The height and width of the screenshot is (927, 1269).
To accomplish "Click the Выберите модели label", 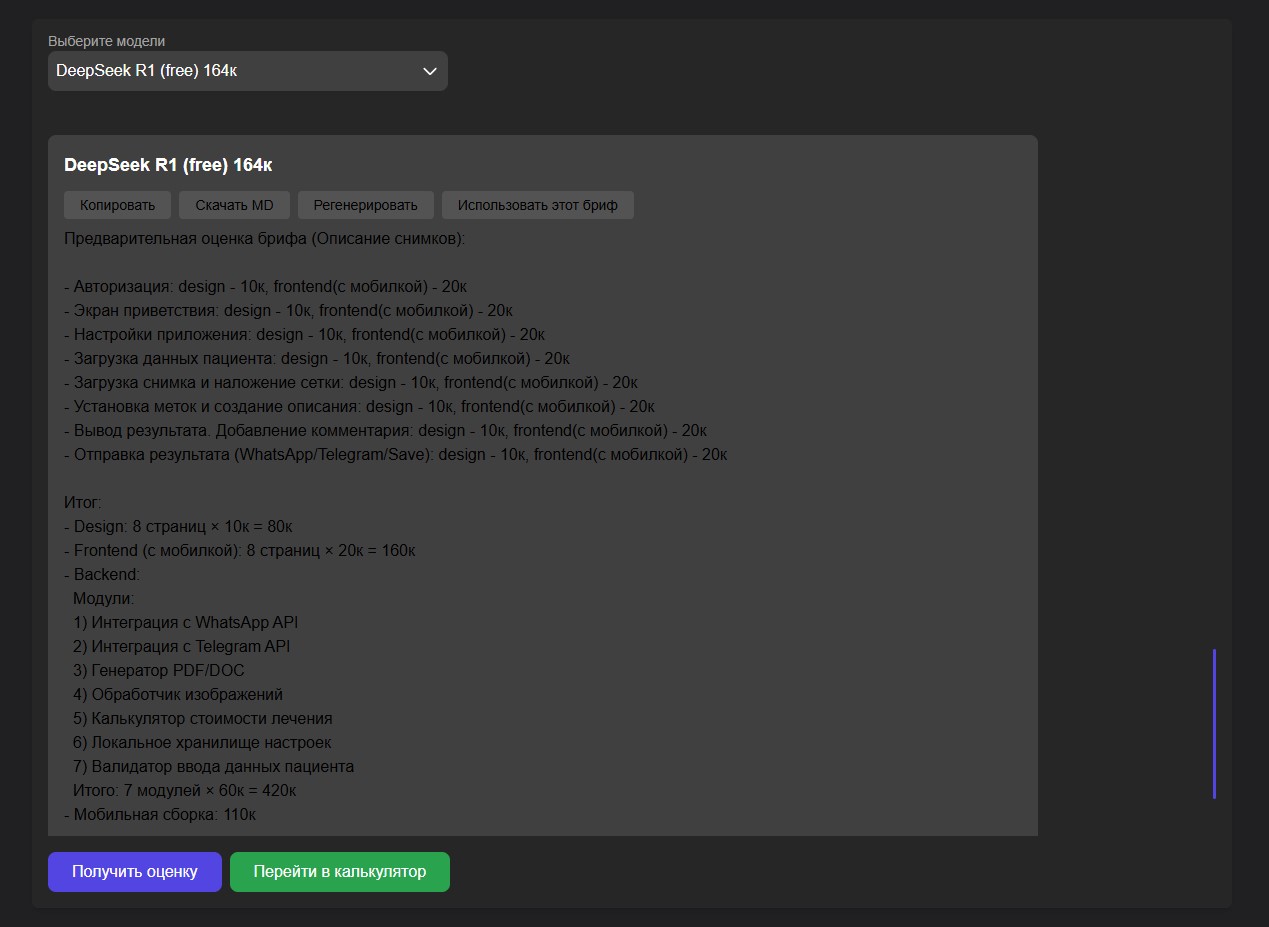I will pyautogui.click(x=107, y=41).
